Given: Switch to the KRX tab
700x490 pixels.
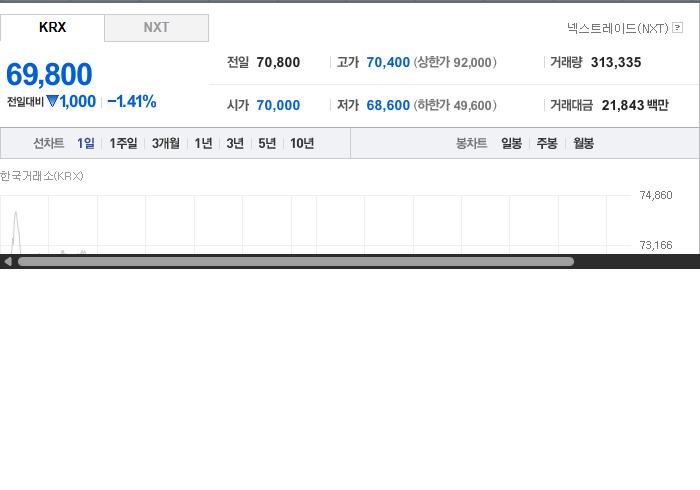Looking at the screenshot, I should (52, 28).
